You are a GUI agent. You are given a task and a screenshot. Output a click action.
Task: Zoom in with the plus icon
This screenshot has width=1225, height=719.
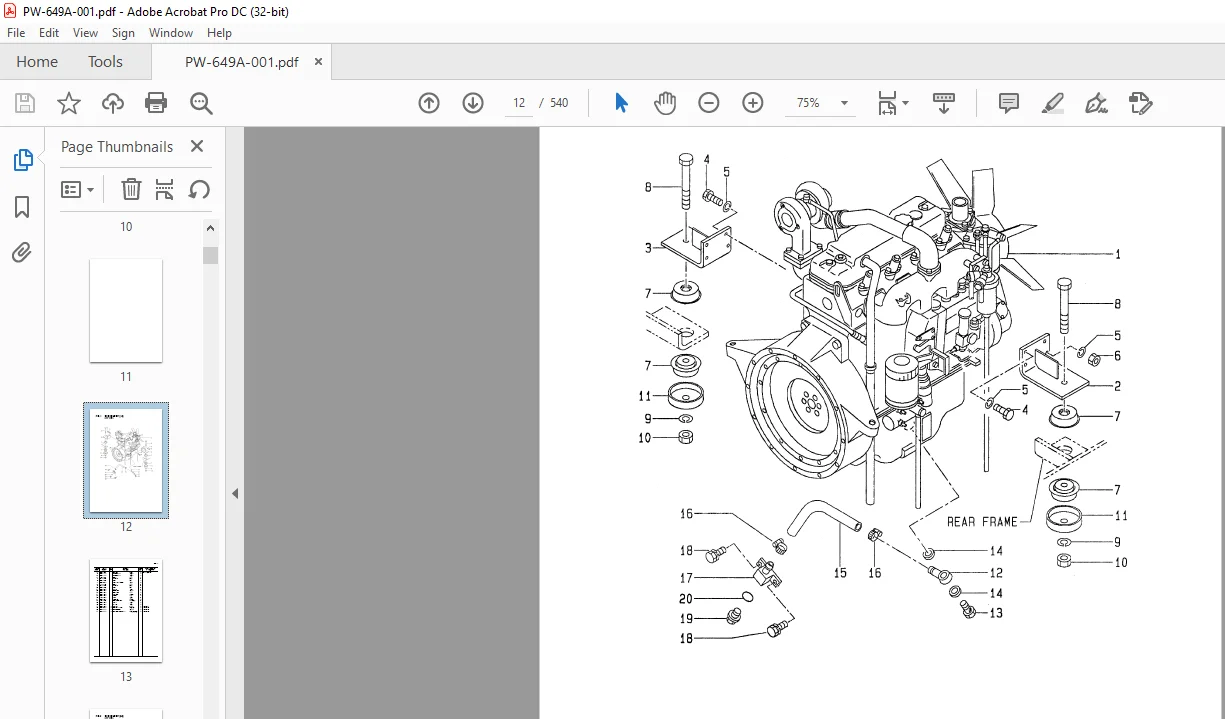coord(753,103)
